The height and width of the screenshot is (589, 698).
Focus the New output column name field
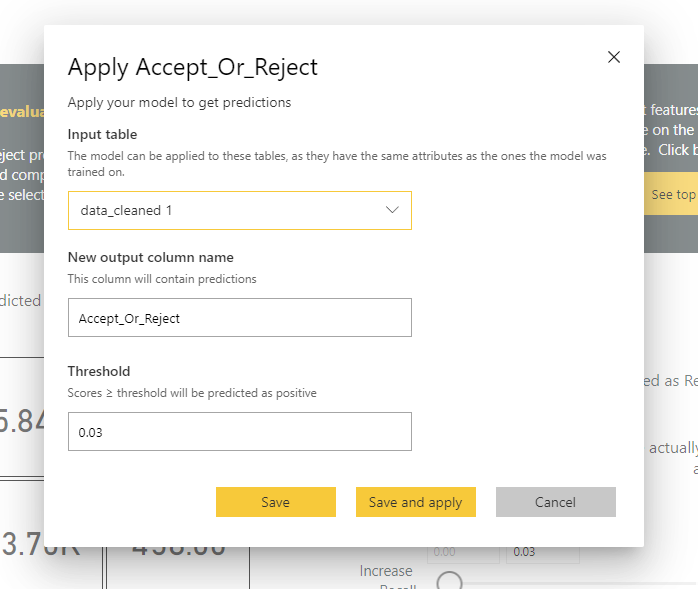(239, 318)
